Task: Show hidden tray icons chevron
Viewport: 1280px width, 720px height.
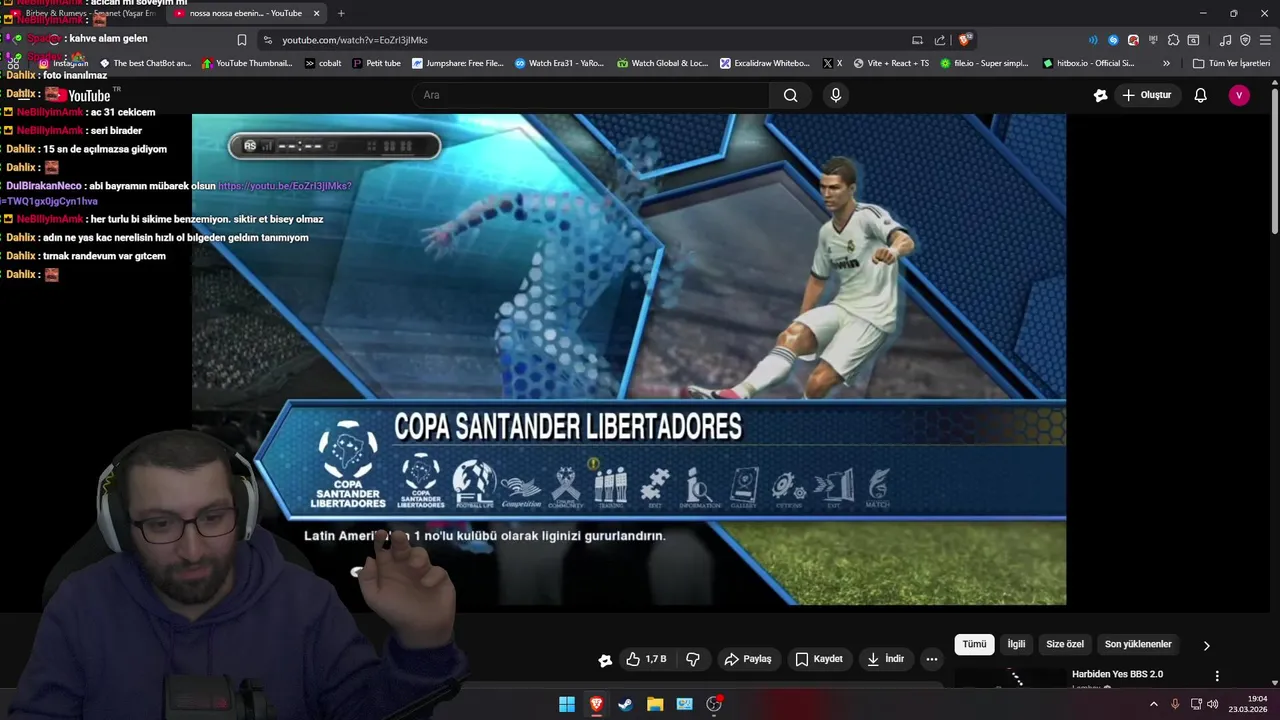Action: [1153, 704]
